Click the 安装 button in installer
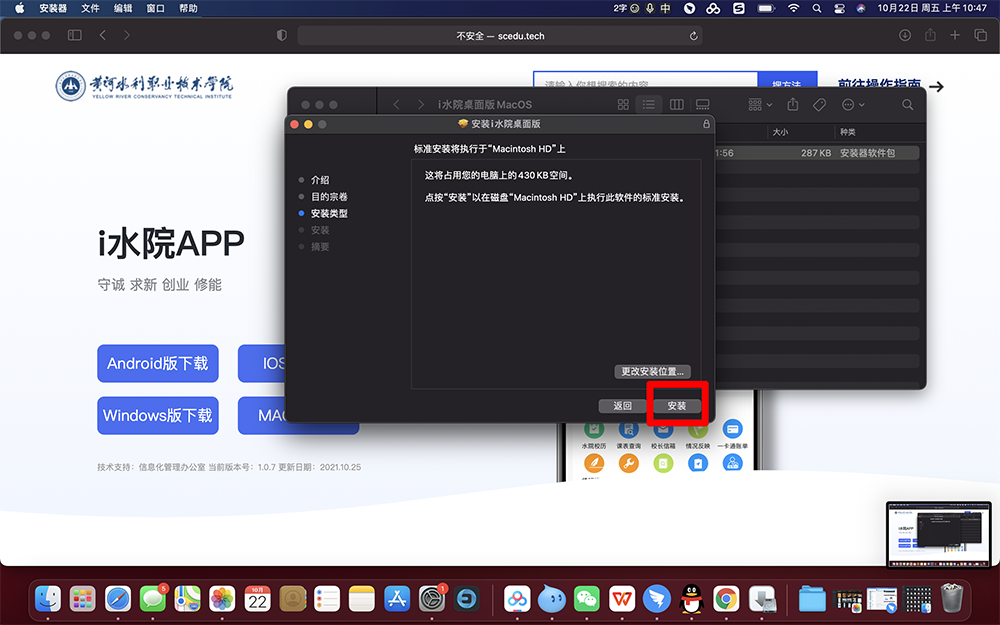This screenshot has width=1000, height=625. click(677, 406)
